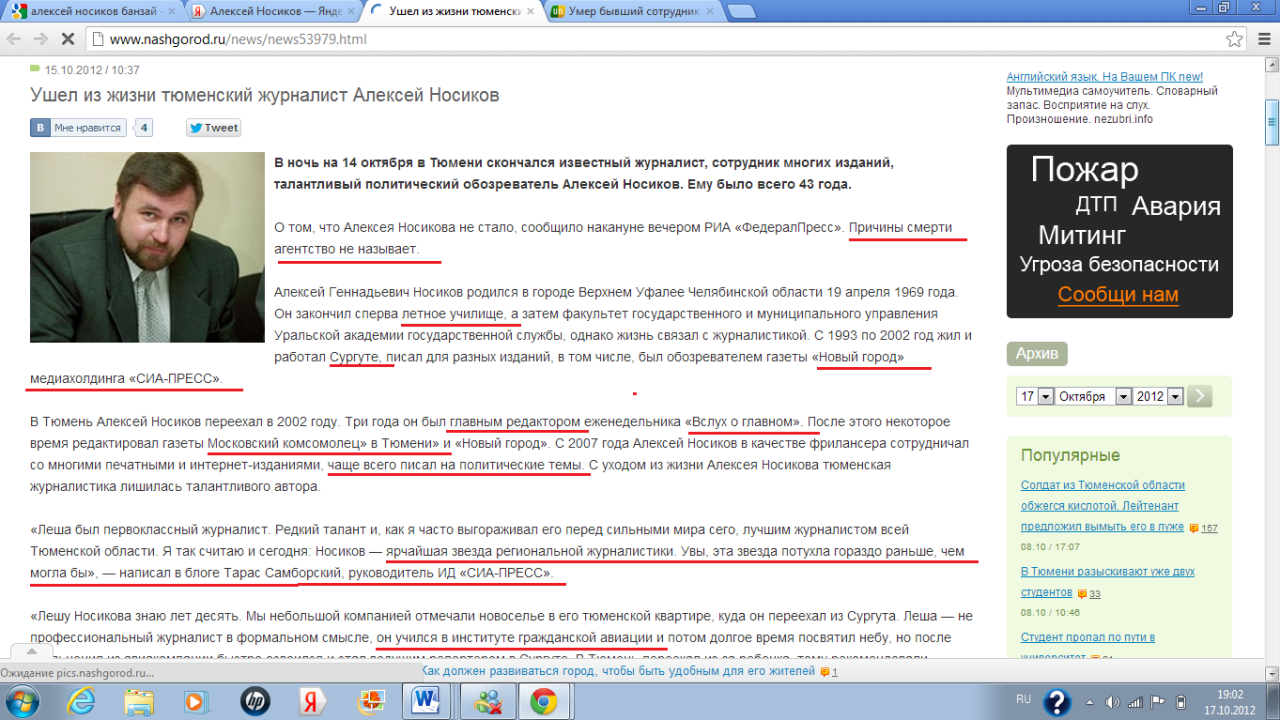
Task: Open the archive month dropdown 'Октября'
Action: (x=1093, y=396)
